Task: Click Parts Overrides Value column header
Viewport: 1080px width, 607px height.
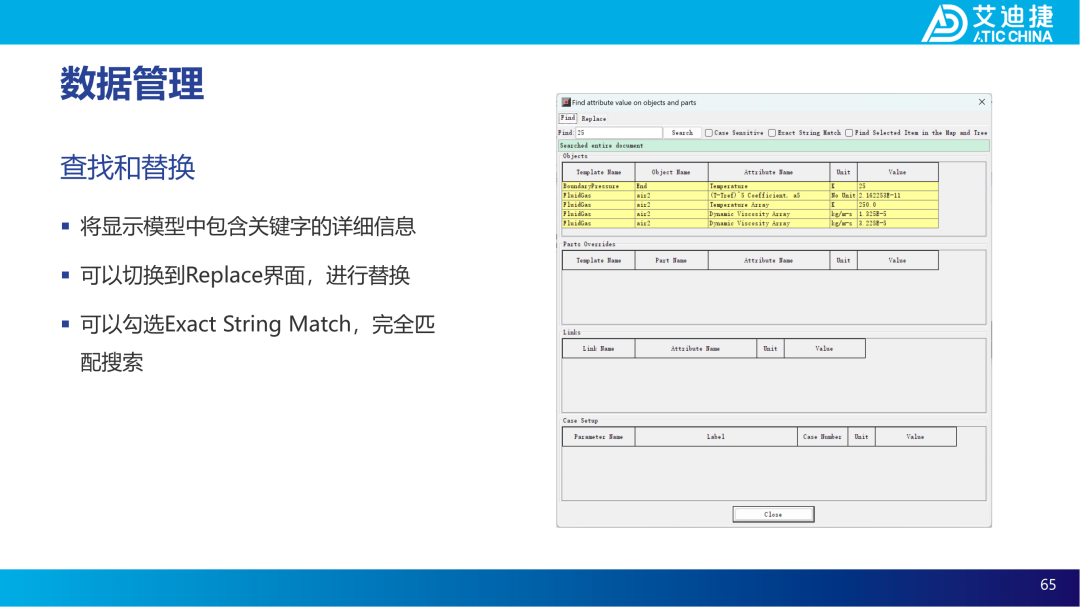Action: tap(897, 260)
